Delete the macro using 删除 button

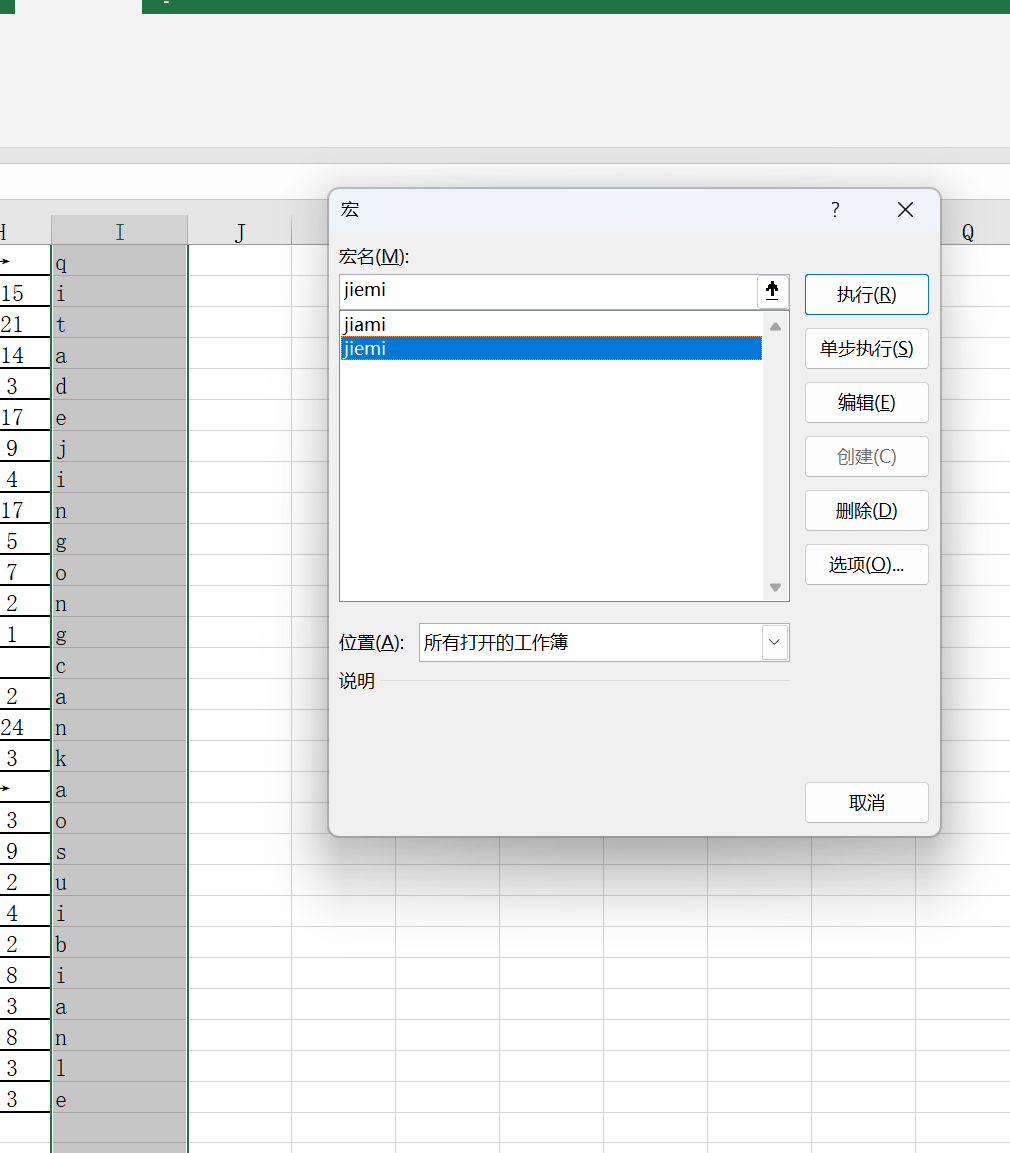(x=866, y=511)
